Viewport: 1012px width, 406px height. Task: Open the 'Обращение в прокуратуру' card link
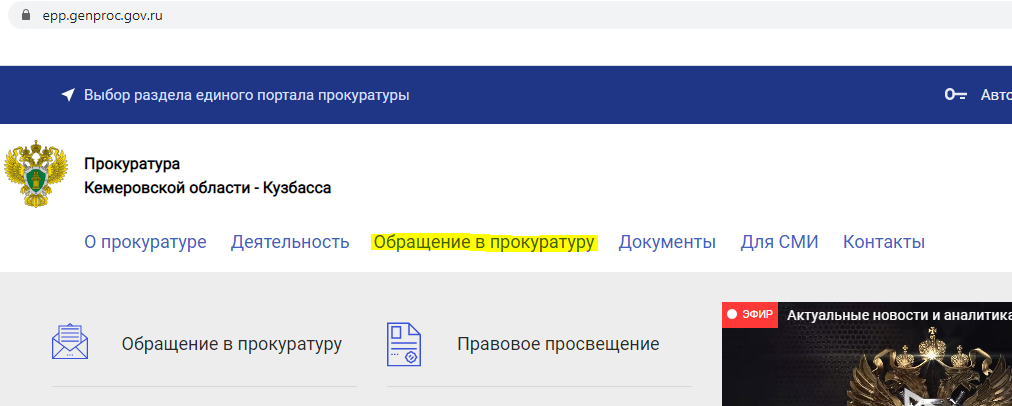[x=232, y=345]
